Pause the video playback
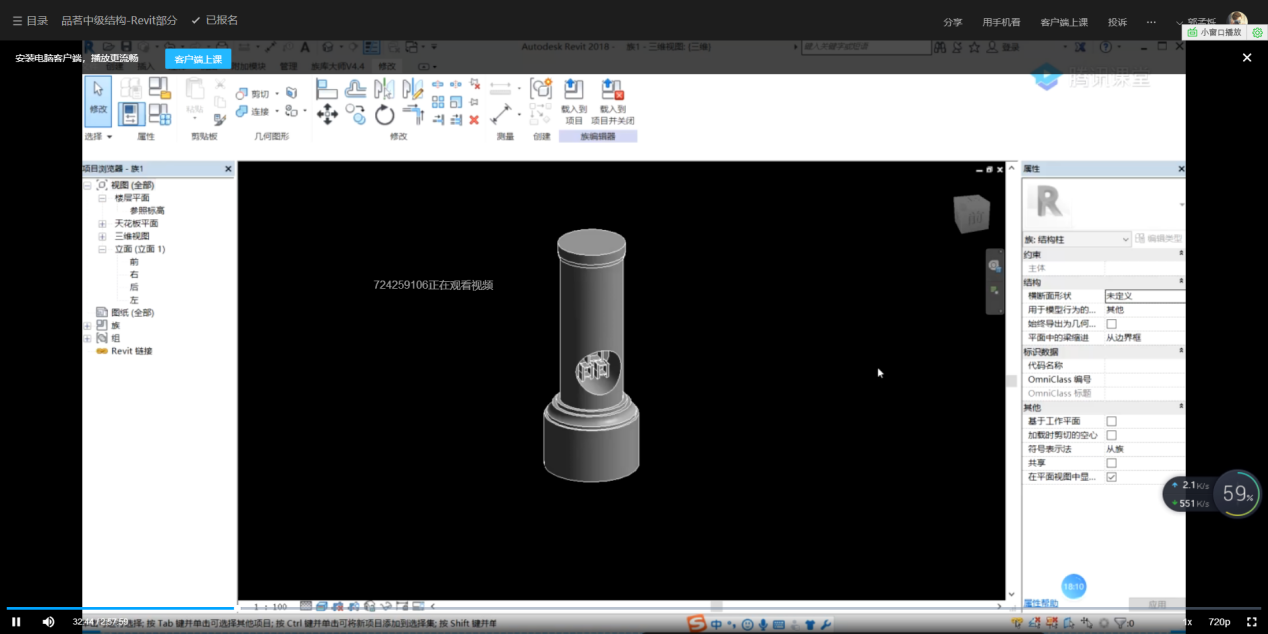1268x634 pixels. coord(17,622)
